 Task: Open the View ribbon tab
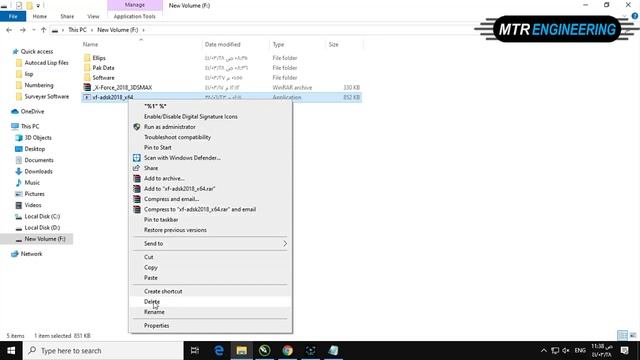93,16
